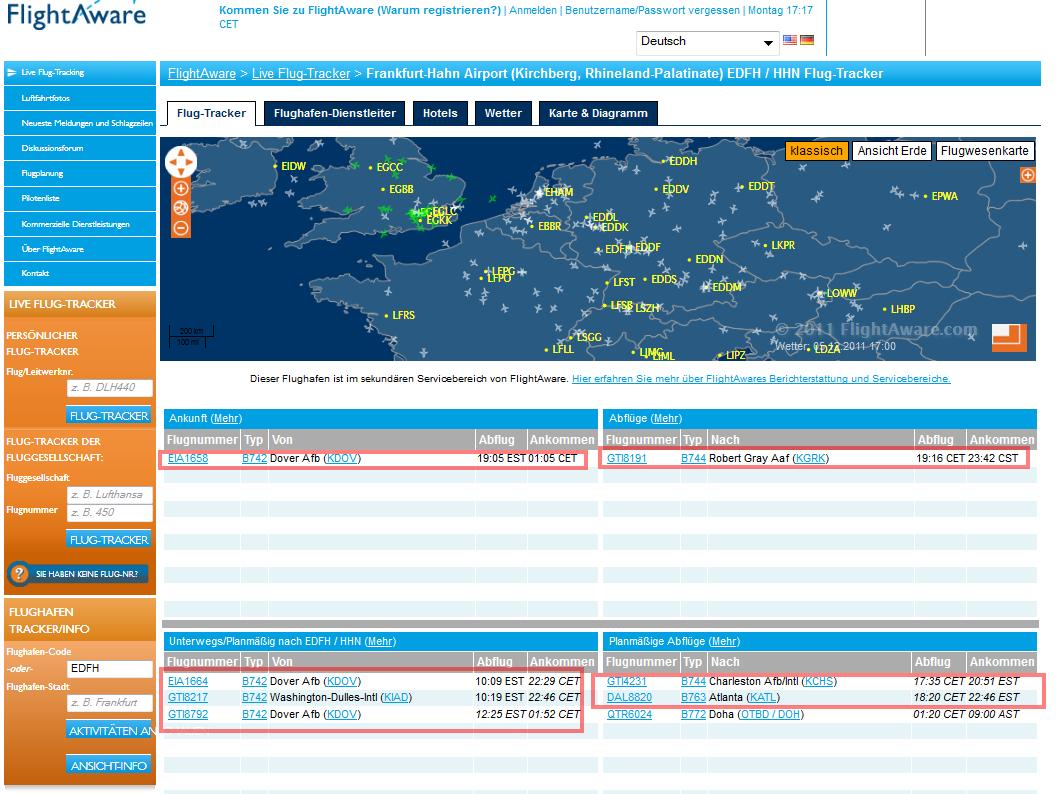Switch map to 'Ansicht Erde' view
The width and height of the screenshot is (1060, 794).
point(892,151)
